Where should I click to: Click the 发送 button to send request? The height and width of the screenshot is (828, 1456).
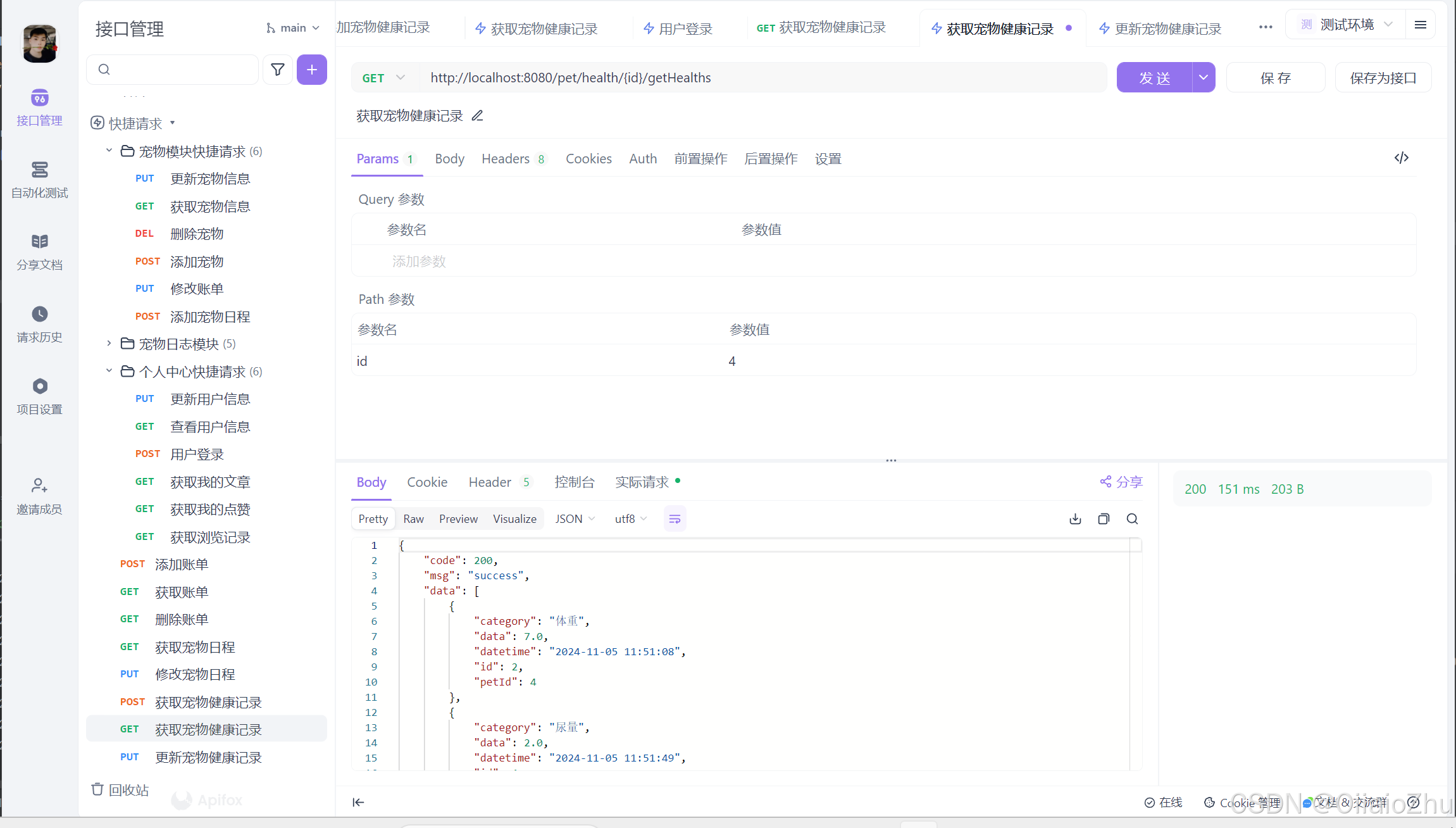point(1154,77)
